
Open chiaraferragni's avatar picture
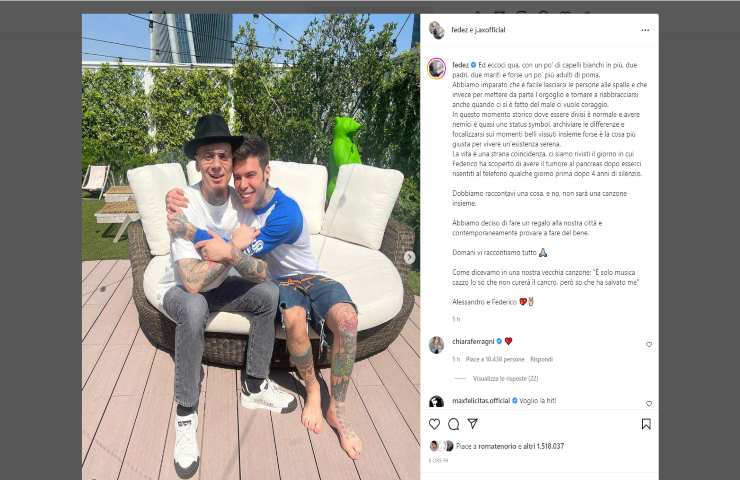tap(437, 345)
